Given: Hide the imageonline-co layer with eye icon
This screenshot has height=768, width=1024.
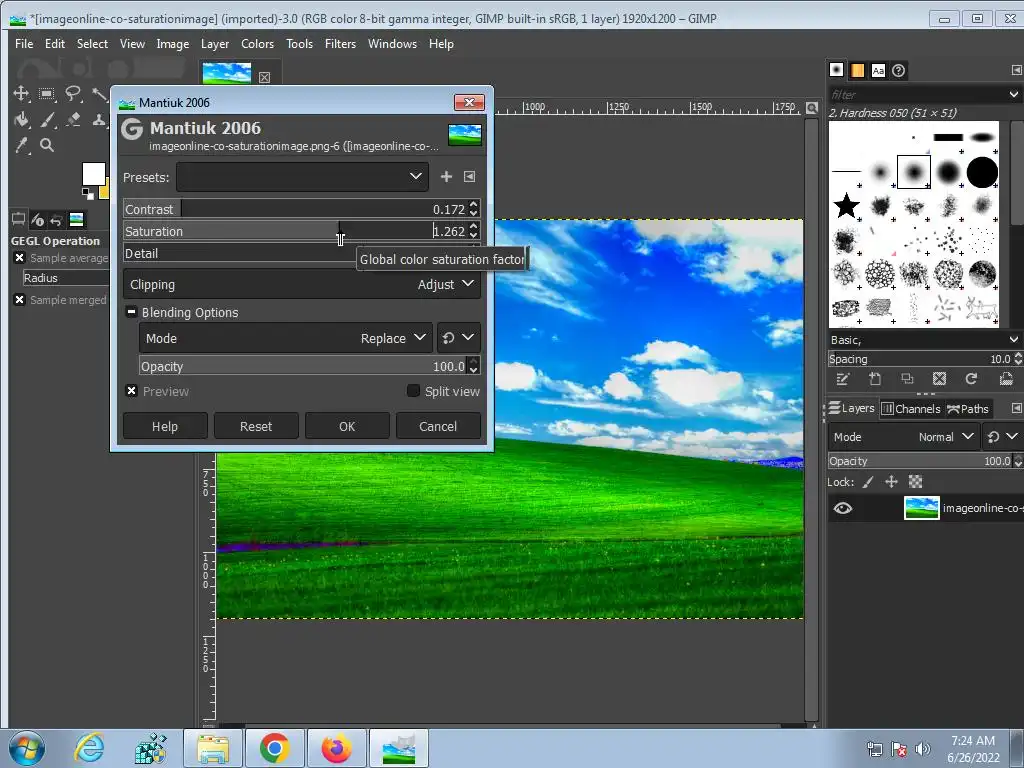Looking at the screenshot, I should 842,508.
